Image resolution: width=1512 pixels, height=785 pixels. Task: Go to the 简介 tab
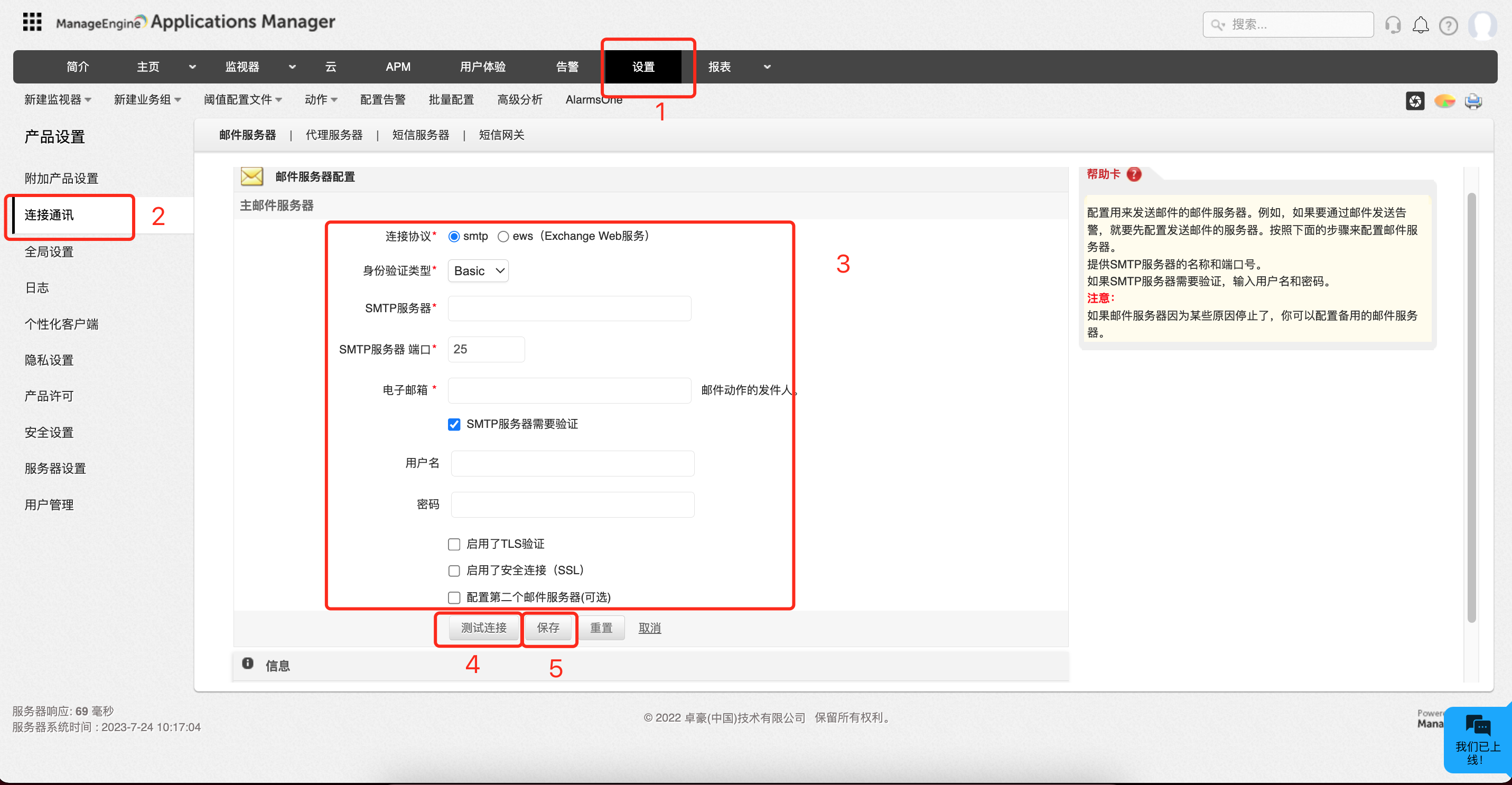tap(78, 67)
